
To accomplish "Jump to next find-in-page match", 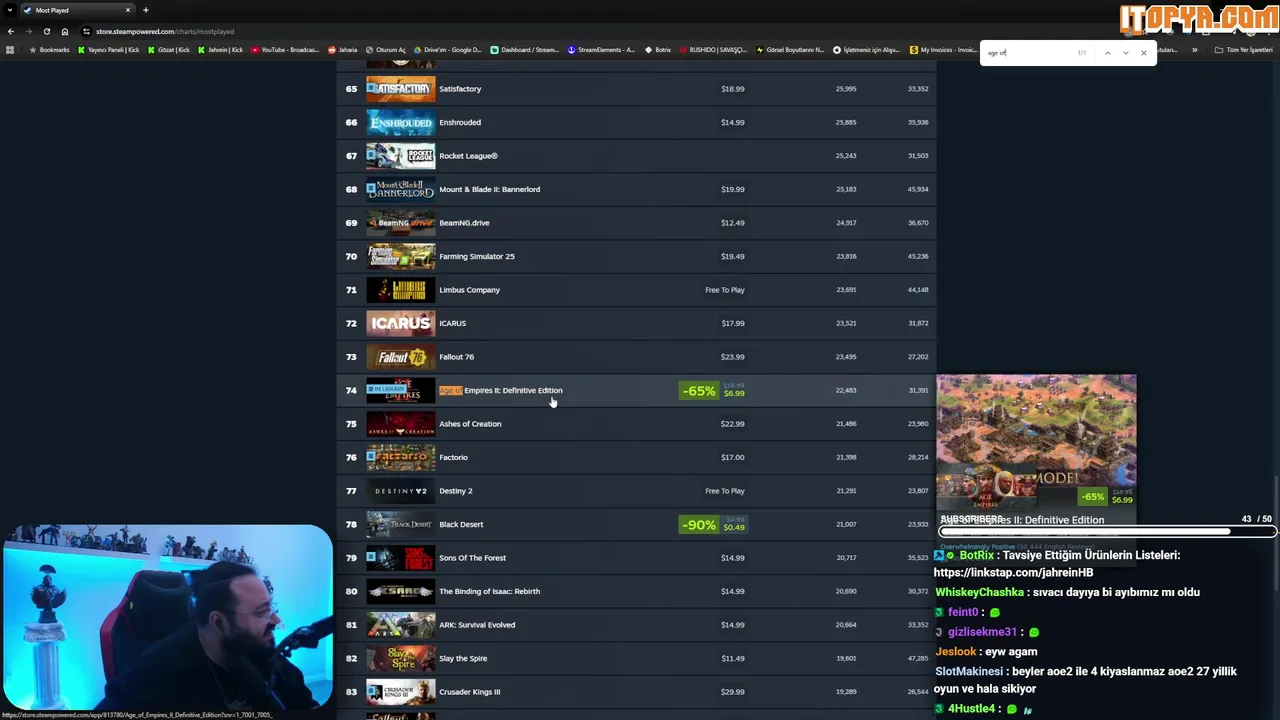I will (x=1125, y=52).
